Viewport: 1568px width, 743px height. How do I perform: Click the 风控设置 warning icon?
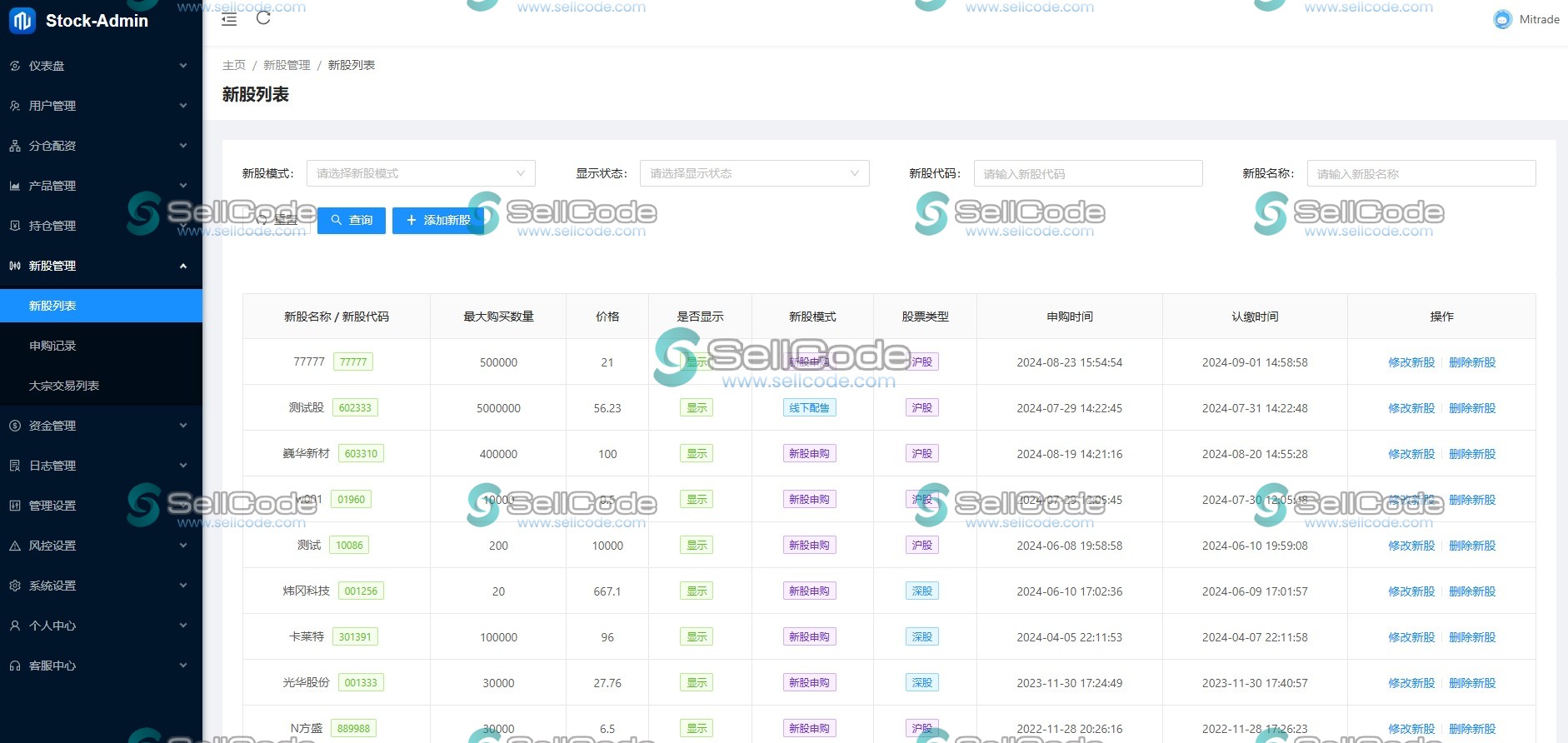click(x=15, y=546)
